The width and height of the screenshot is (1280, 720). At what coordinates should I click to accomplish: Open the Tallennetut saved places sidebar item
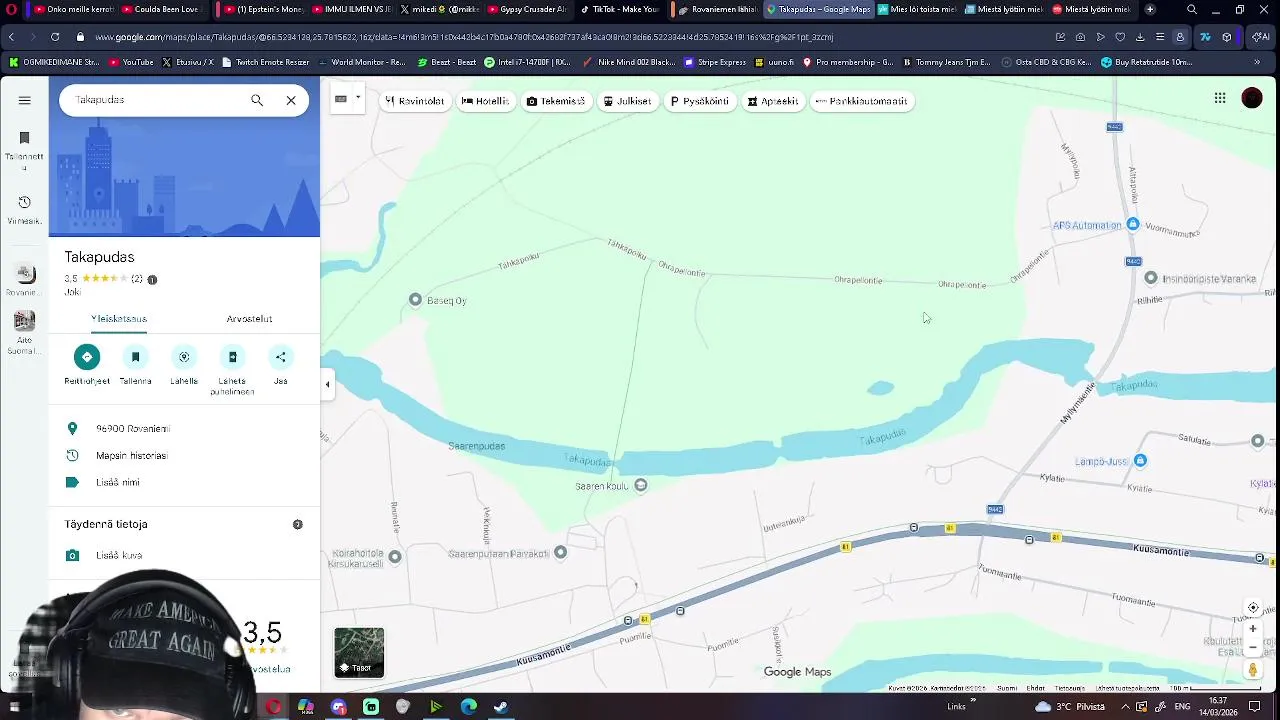pyautogui.click(x=24, y=150)
